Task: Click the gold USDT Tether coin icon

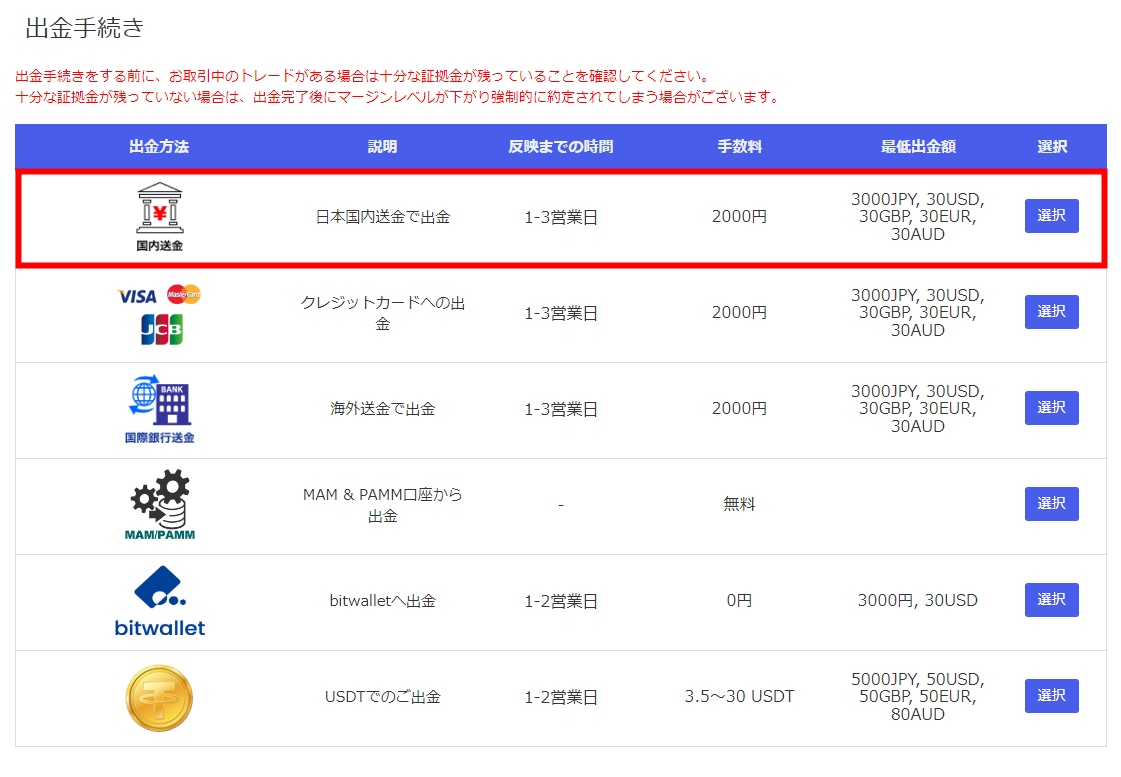Action: [x=159, y=698]
